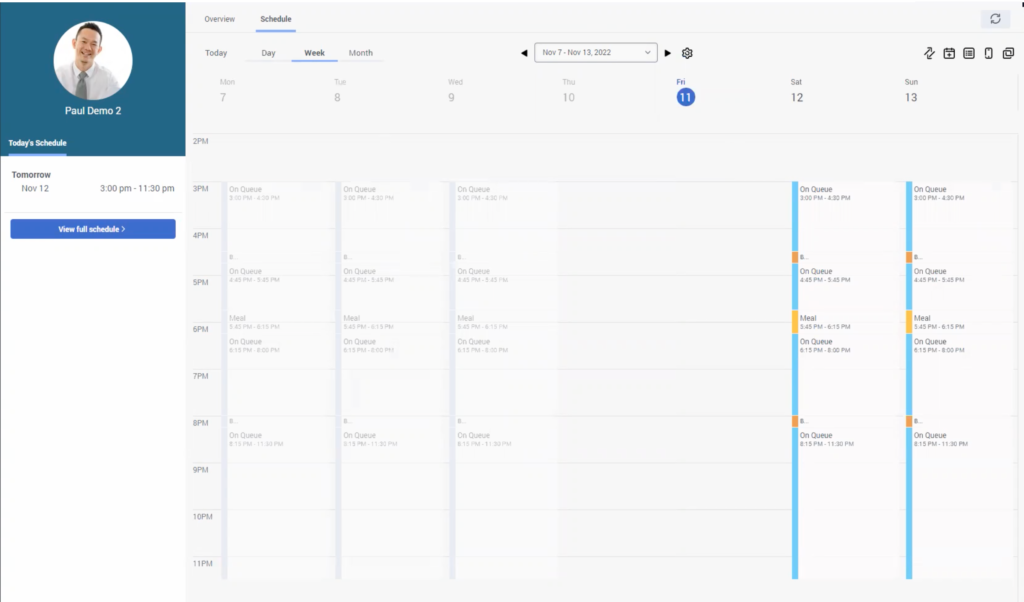Click the 3:00 pm - 11:30 pm shift time
Image resolution: width=1024 pixels, height=602 pixels.
point(137,189)
